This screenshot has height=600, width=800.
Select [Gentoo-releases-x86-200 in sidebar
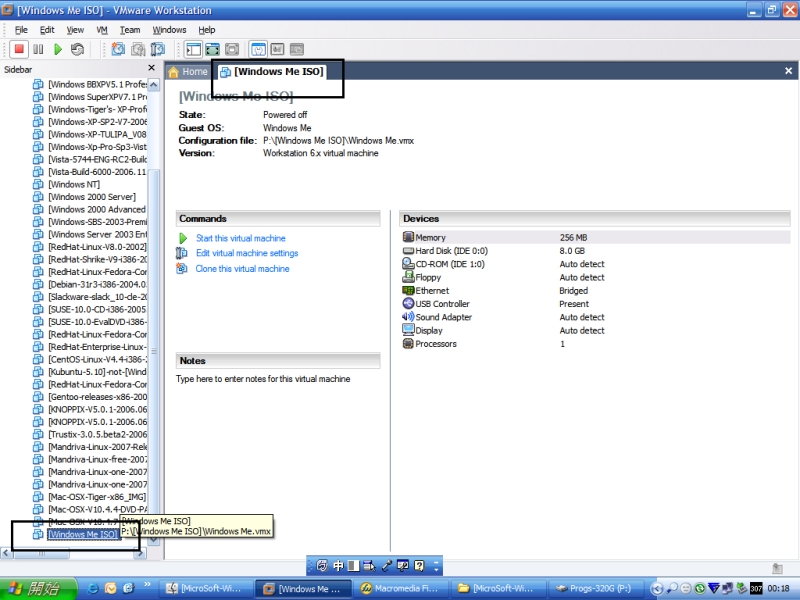pos(97,397)
